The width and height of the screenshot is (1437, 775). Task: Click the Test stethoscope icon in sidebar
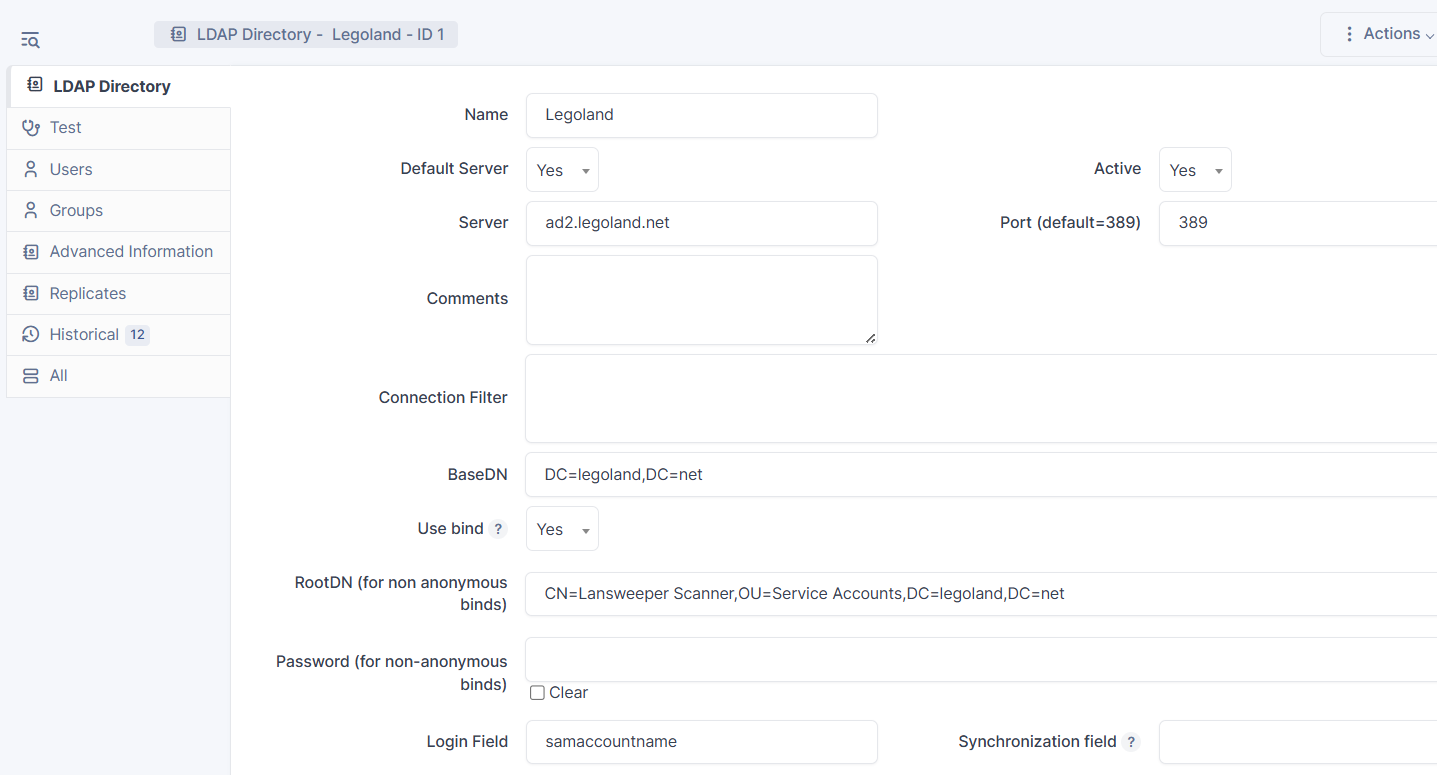coord(31,128)
